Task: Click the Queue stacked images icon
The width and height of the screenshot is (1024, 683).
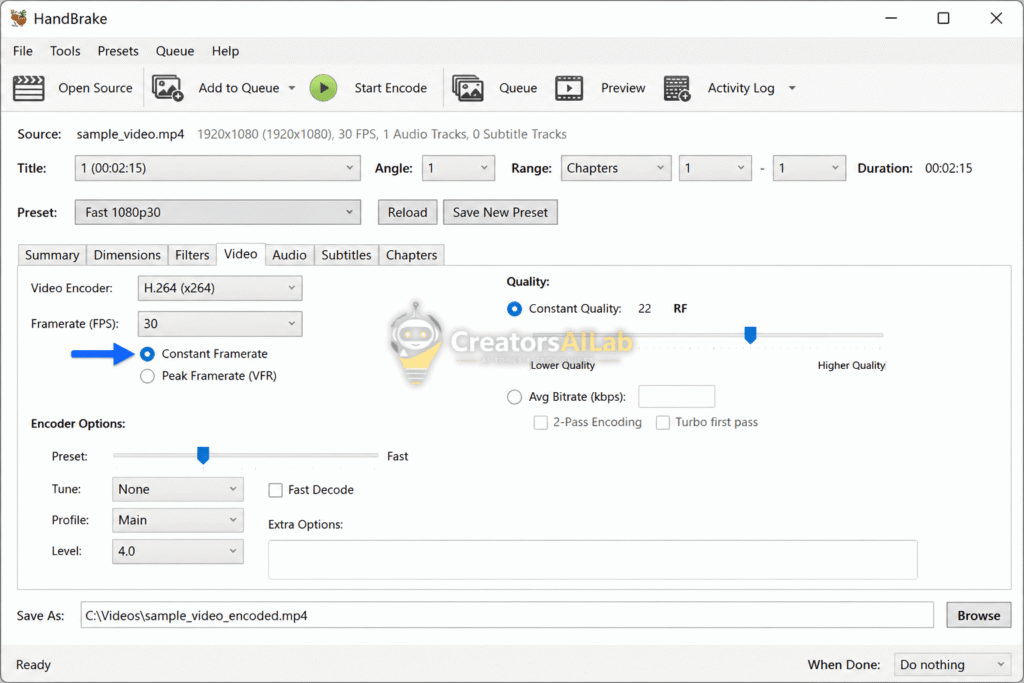Action: (x=468, y=88)
